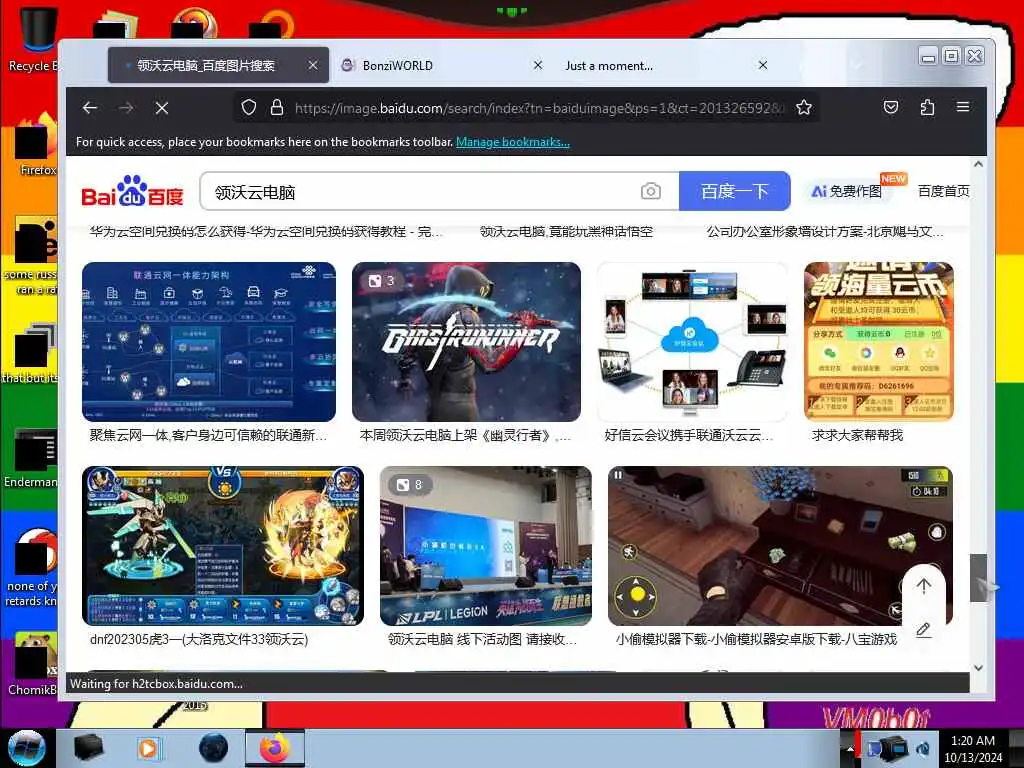Open the extensions puzzle icon
1024x768 pixels.
[x=927, y=107]
